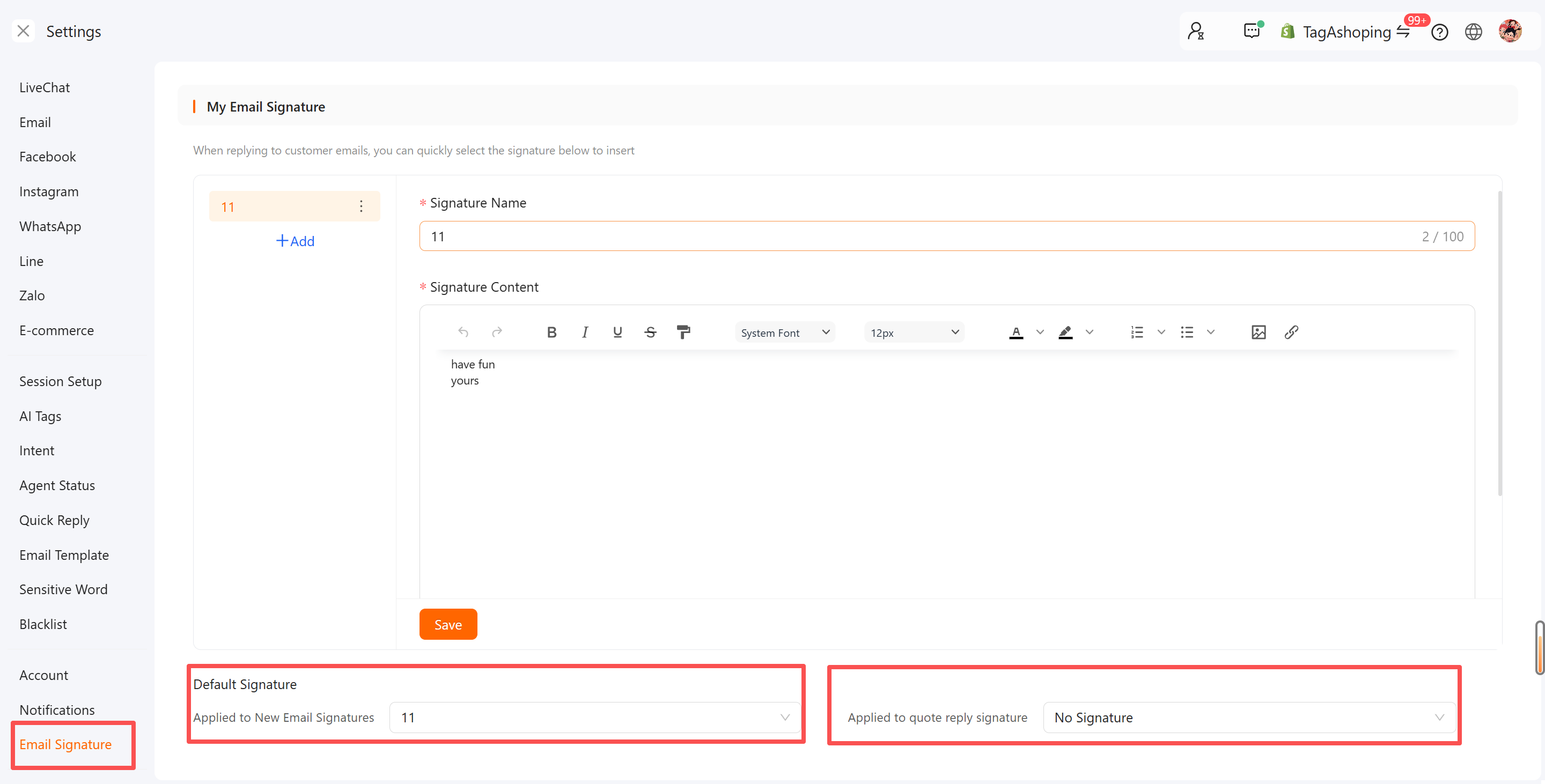
Task: Click the TagAshoping store name
Action: (x=1347, y=32)
